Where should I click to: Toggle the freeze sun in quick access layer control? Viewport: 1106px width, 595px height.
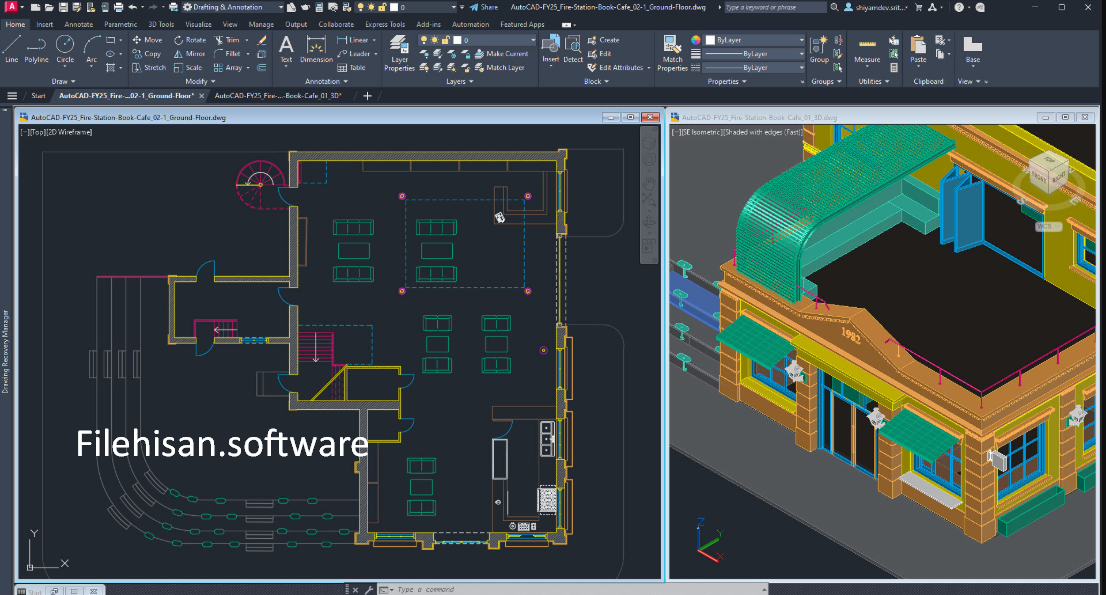coord(371,7)
